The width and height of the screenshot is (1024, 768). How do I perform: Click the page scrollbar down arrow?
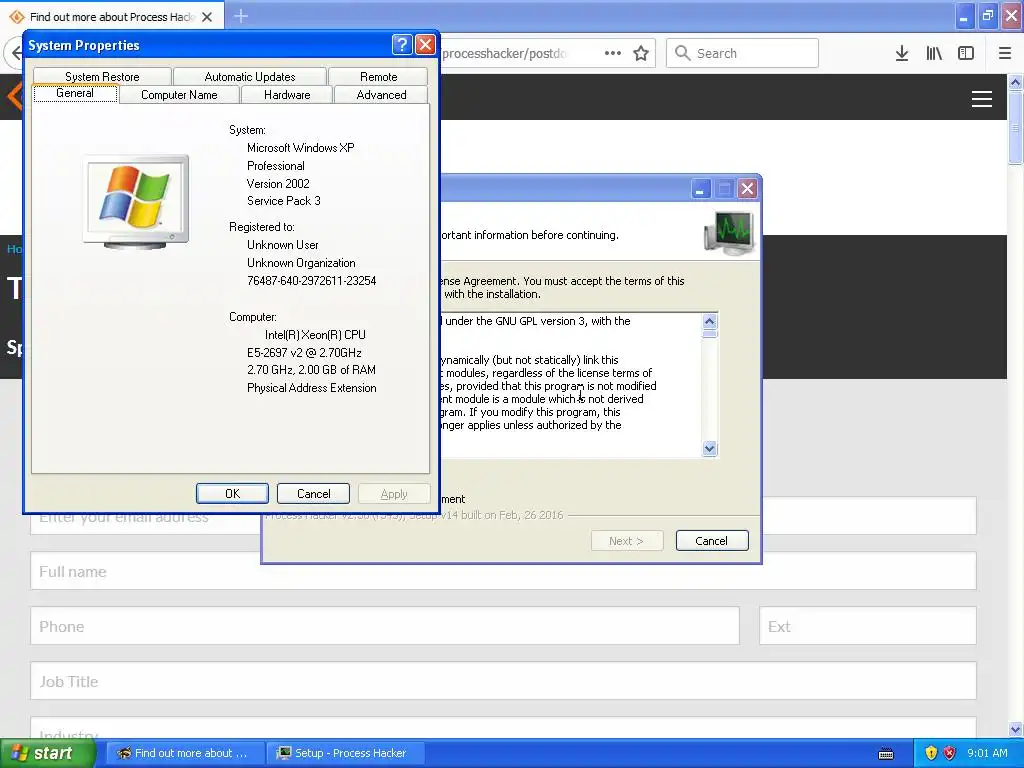[x=1015, y=729]
